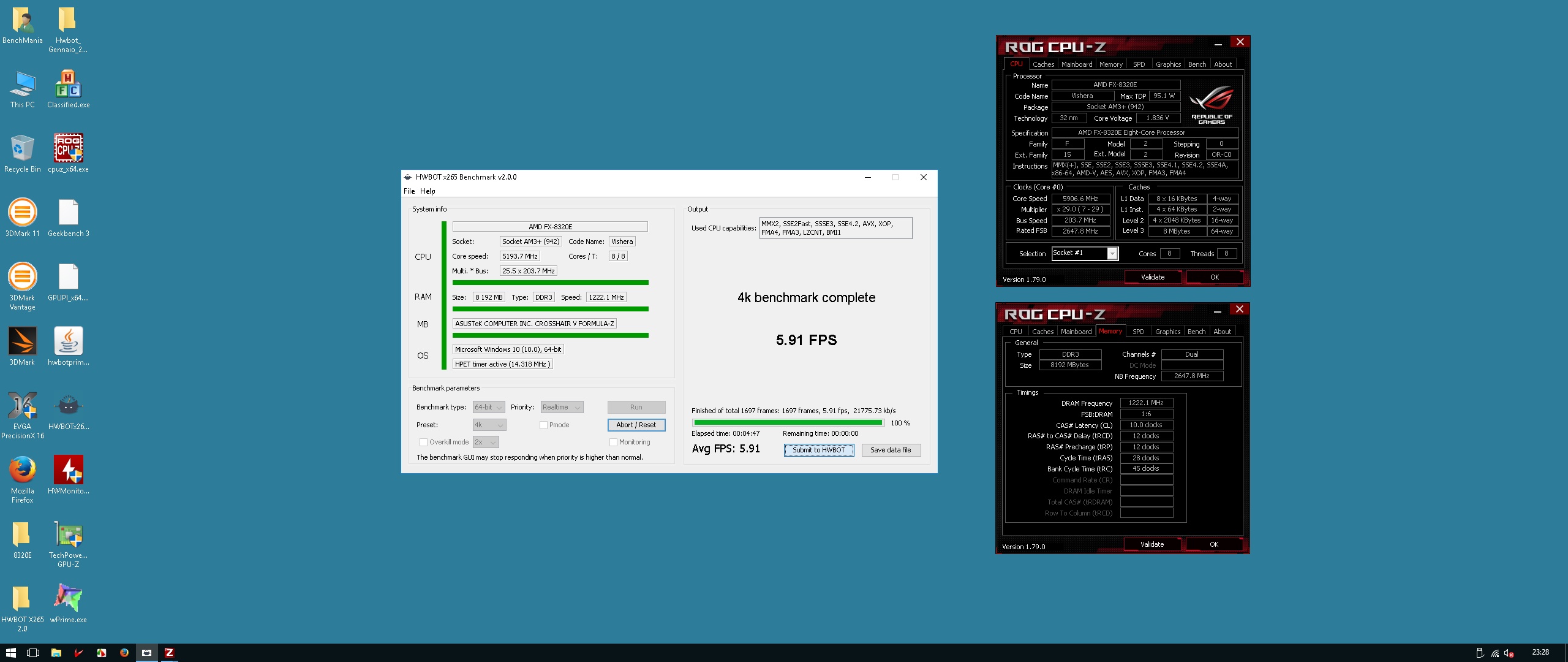Select the 3DMark 11 desktop icon

[x=23, y=219]
